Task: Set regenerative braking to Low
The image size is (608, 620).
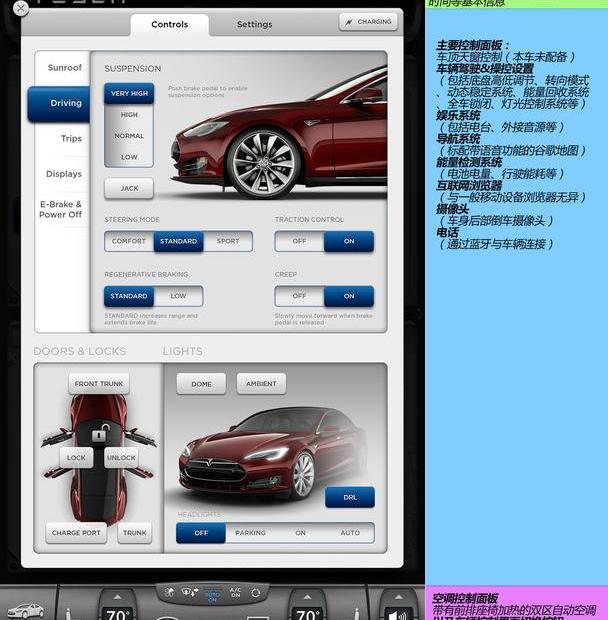Action: click(x=178, y=296)
